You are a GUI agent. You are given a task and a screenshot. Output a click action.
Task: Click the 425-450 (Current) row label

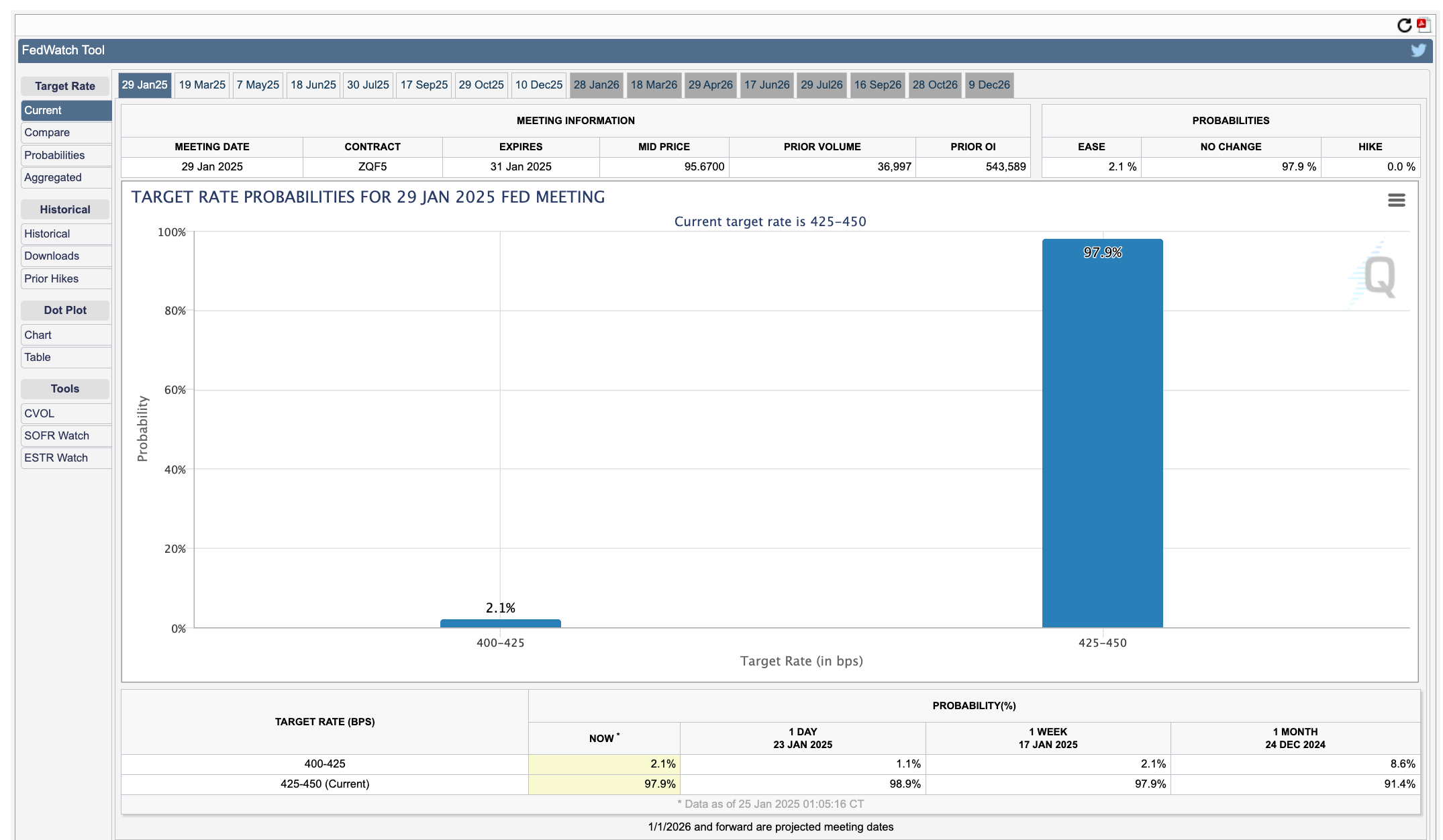click(x=325, y=784)
